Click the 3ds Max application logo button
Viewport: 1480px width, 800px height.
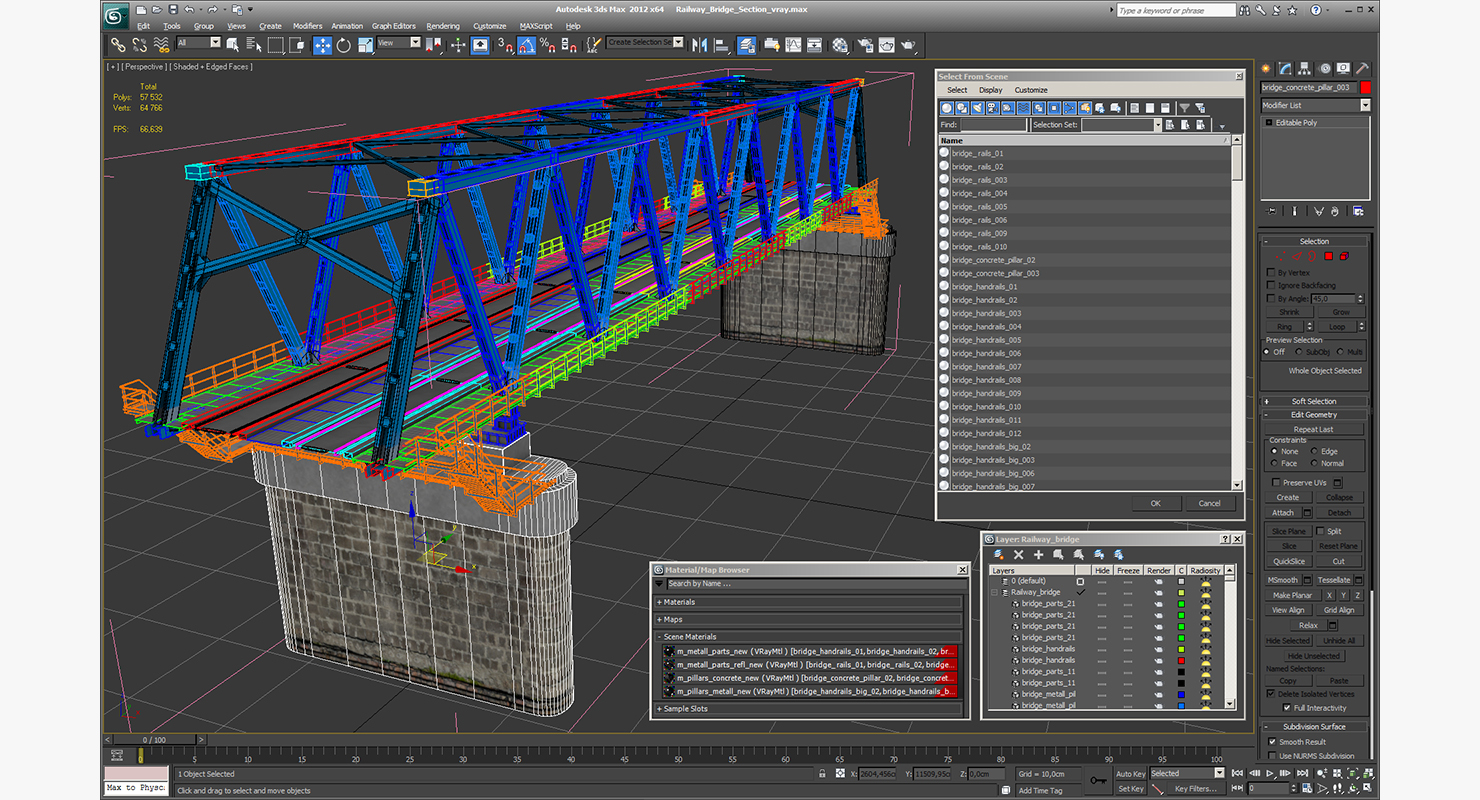tap(116, 15)
